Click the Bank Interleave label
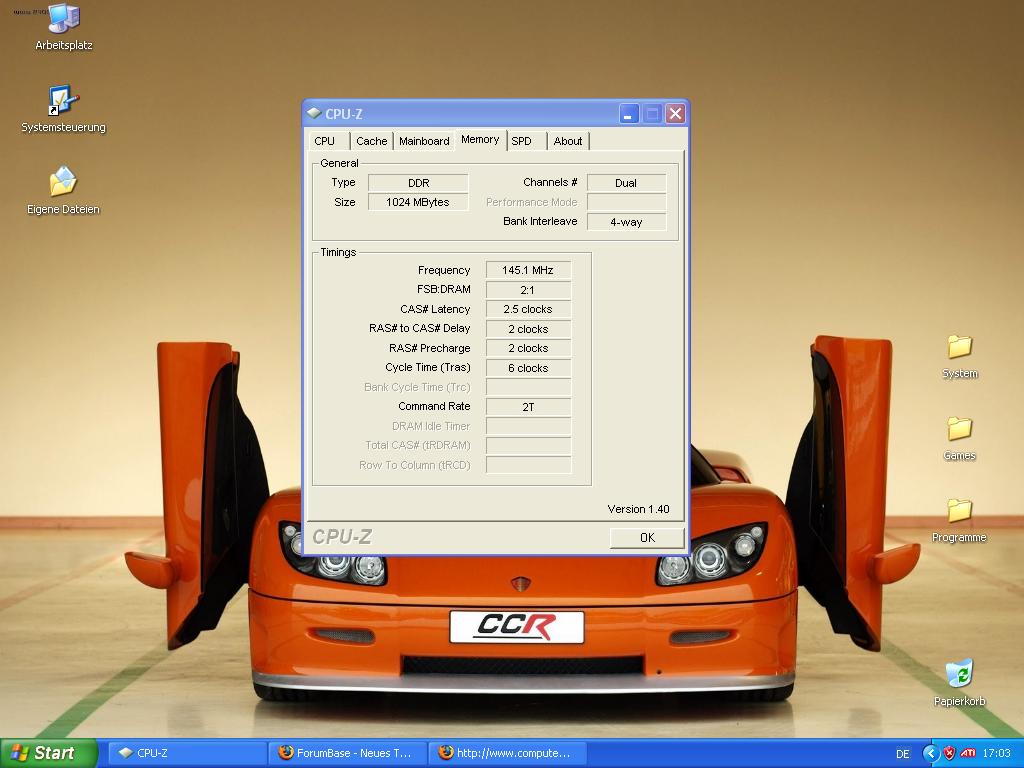This screenshot has width=1024, height=768. pyautogui.click(x=540, y=221)
